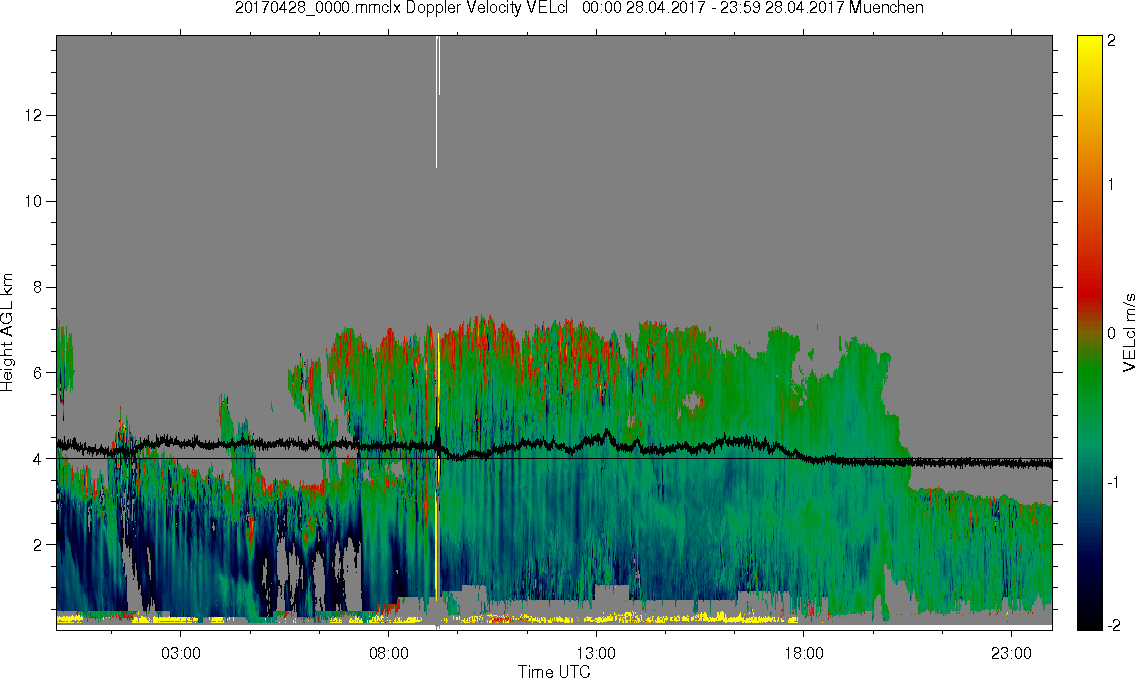Viewport: 1135px width, 678px height.
Task: Click the height axis label 8
Action: click(x=38, y=287)
